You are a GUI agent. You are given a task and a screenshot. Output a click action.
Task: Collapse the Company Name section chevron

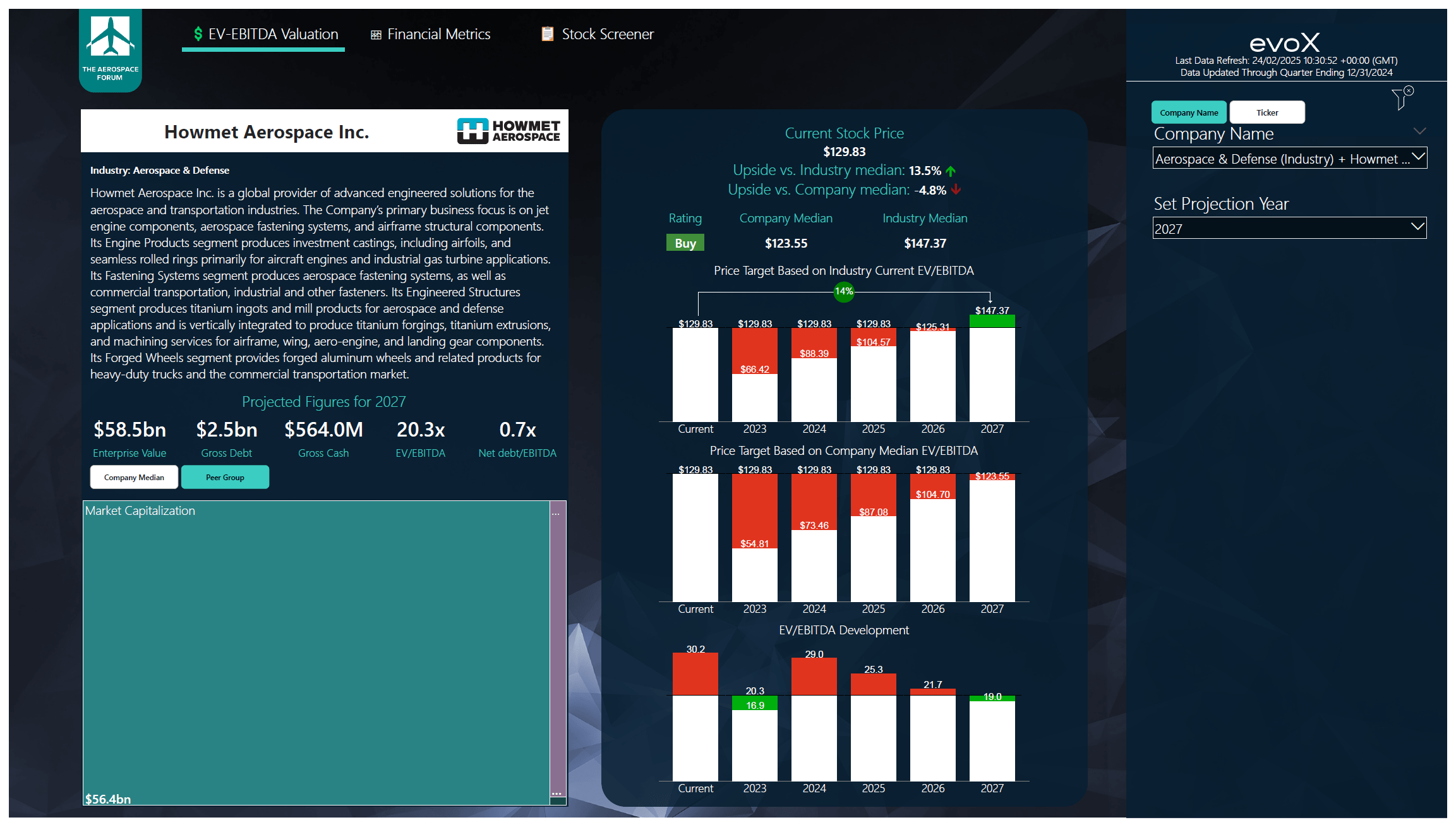pyautogui.click(x=1421, y=131)
